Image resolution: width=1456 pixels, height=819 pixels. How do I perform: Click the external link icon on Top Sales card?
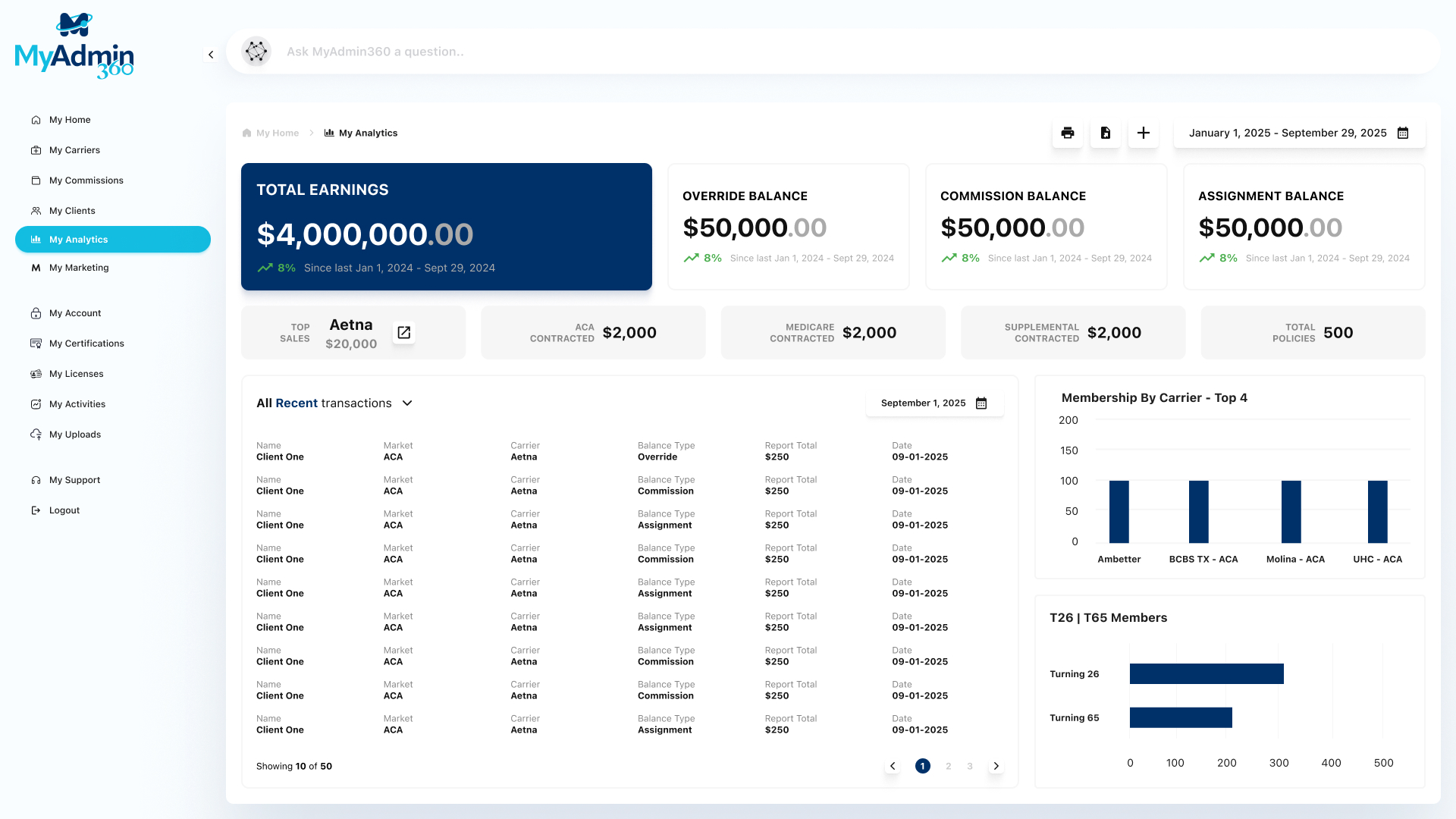click(x=403, y=332)
